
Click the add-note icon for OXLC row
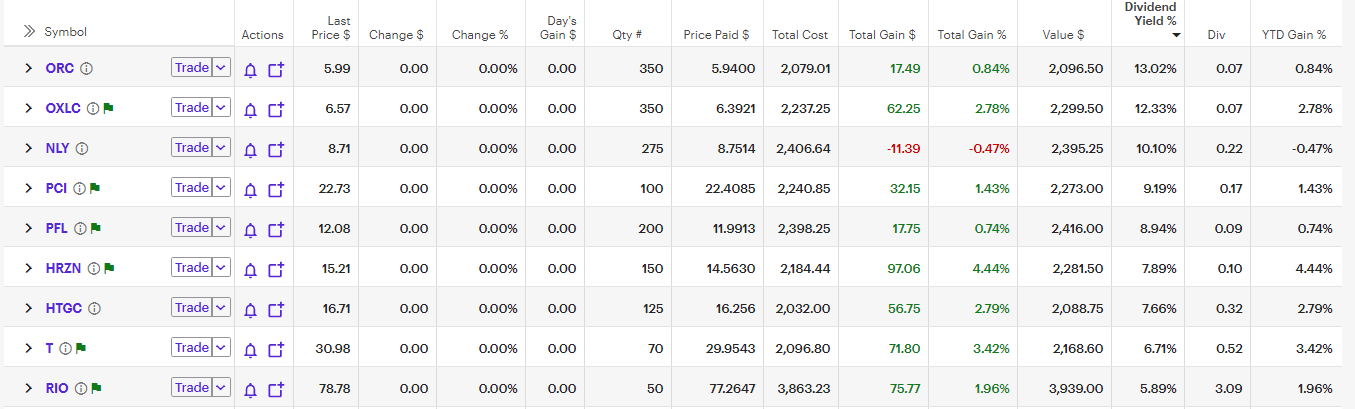[x=277, y=109]
